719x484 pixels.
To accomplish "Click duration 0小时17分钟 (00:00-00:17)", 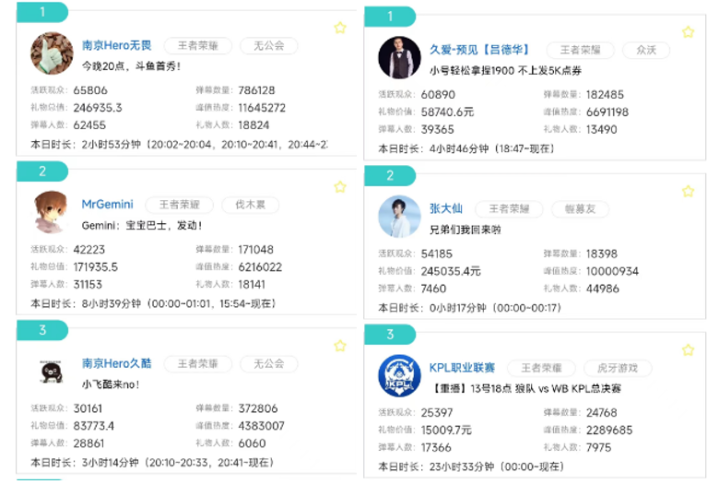I will click(496, 308).
